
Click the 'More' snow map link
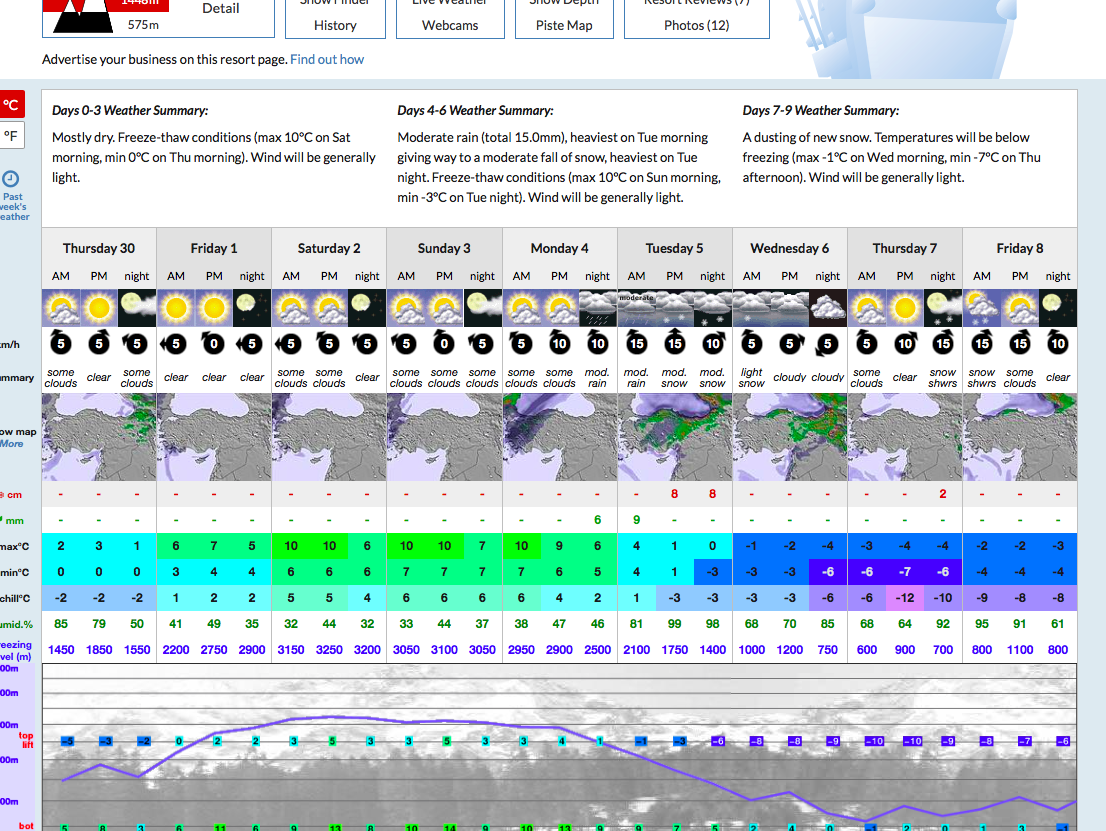coord(11,444)
